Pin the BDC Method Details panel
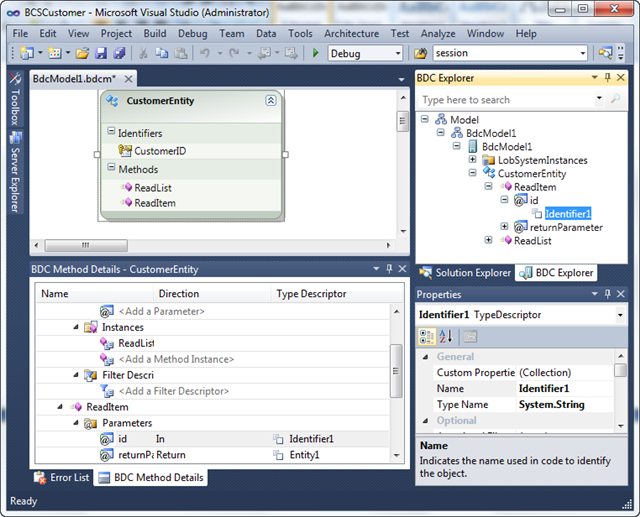Viewport: 640px width, 517px height. pyautogui.click(x=389, y=268)
